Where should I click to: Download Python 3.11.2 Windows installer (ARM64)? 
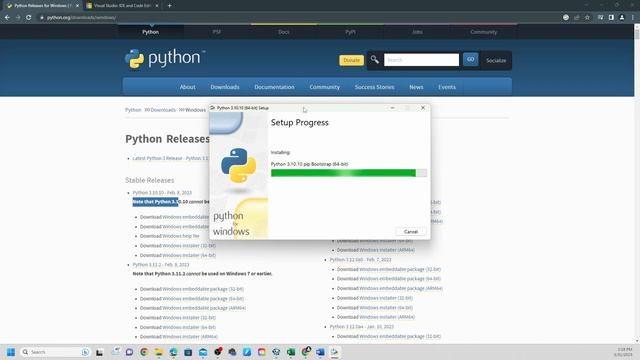coord(190,337)
